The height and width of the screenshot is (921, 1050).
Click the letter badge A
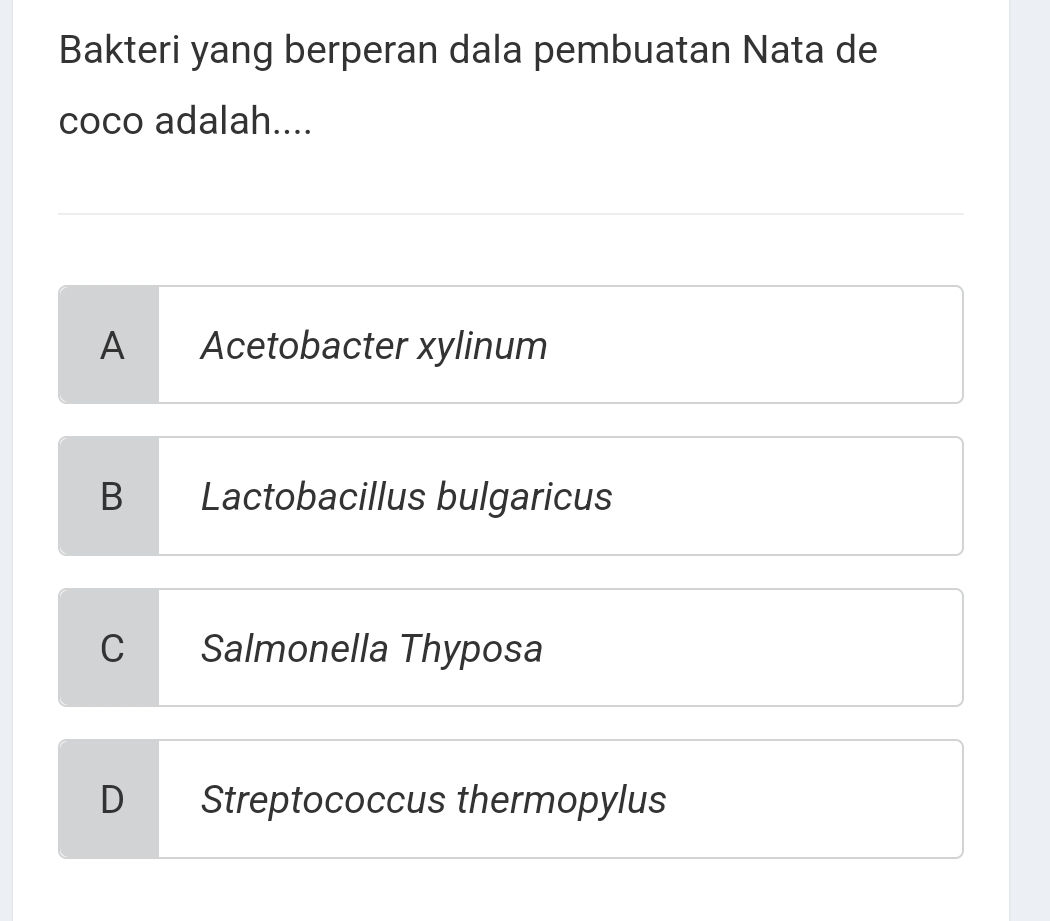110,344
